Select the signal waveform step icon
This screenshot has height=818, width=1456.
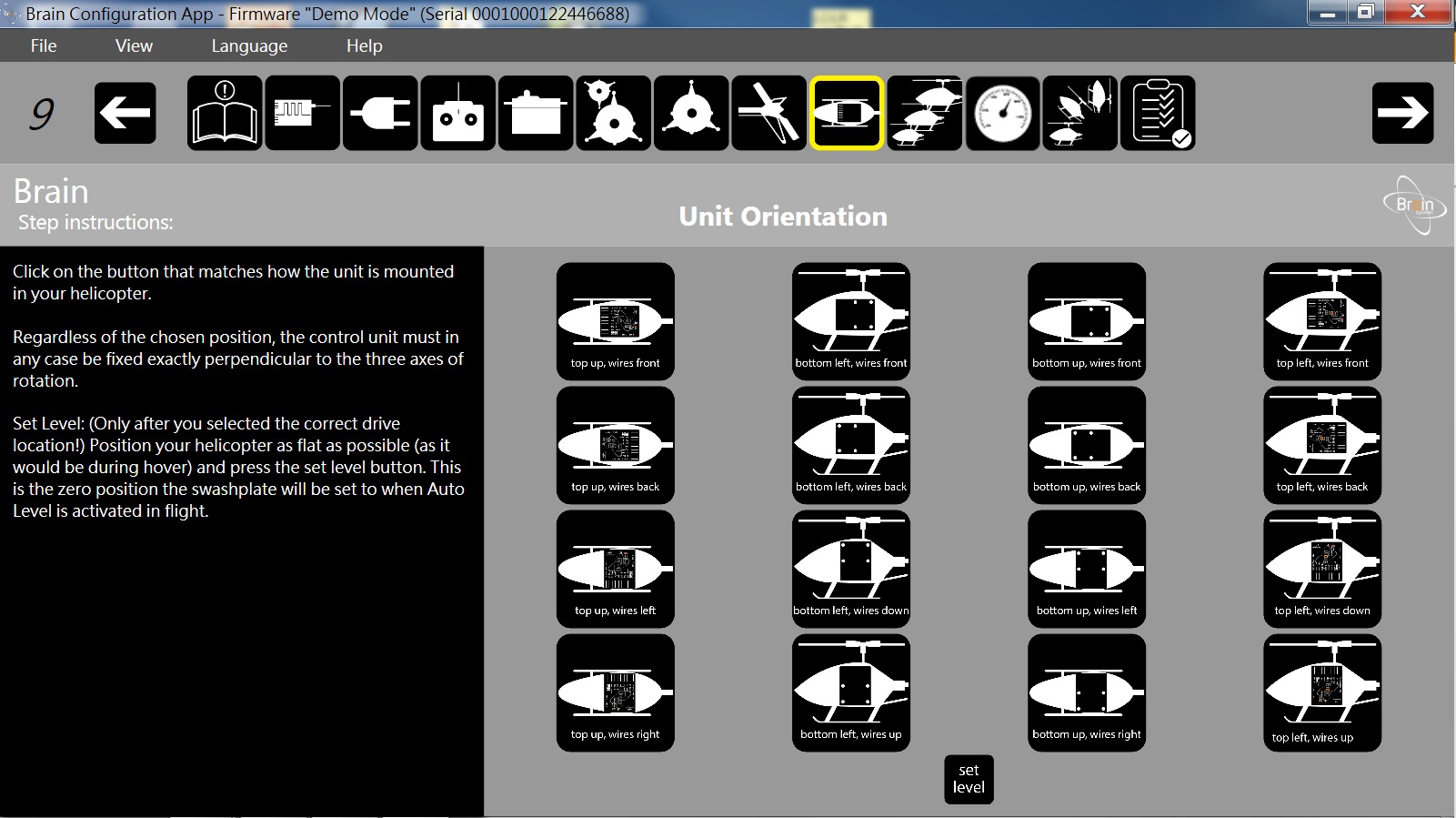(303, 113)
